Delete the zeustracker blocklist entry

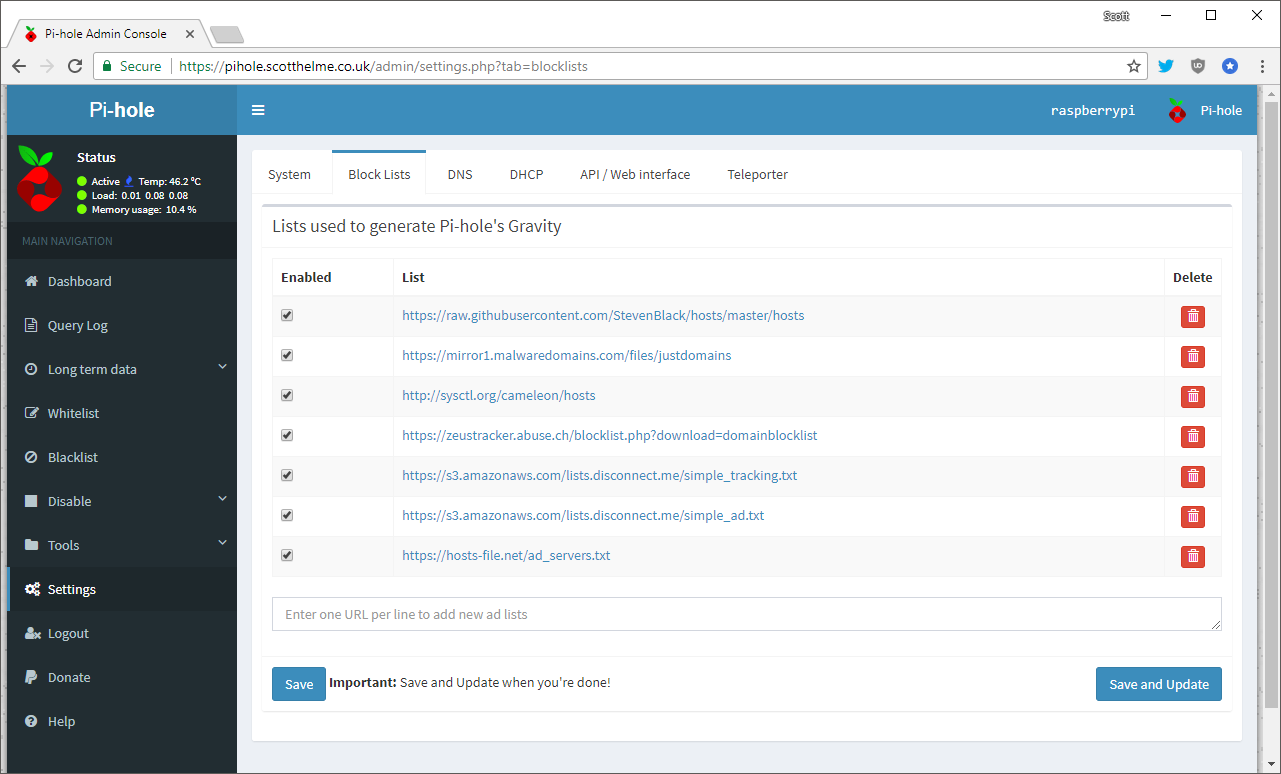point(1192,436)
